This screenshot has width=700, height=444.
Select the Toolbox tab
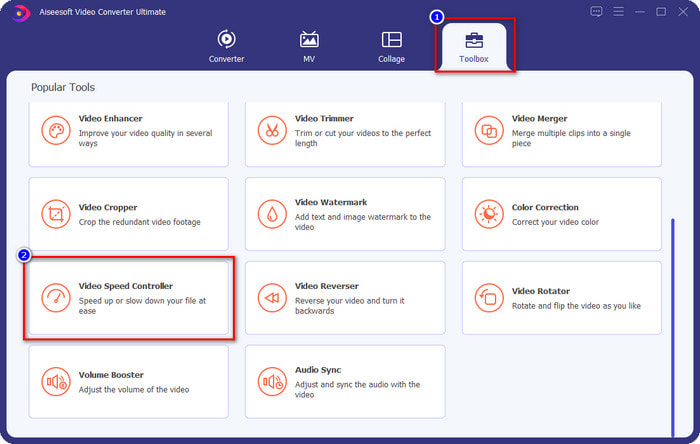[474, 47]
